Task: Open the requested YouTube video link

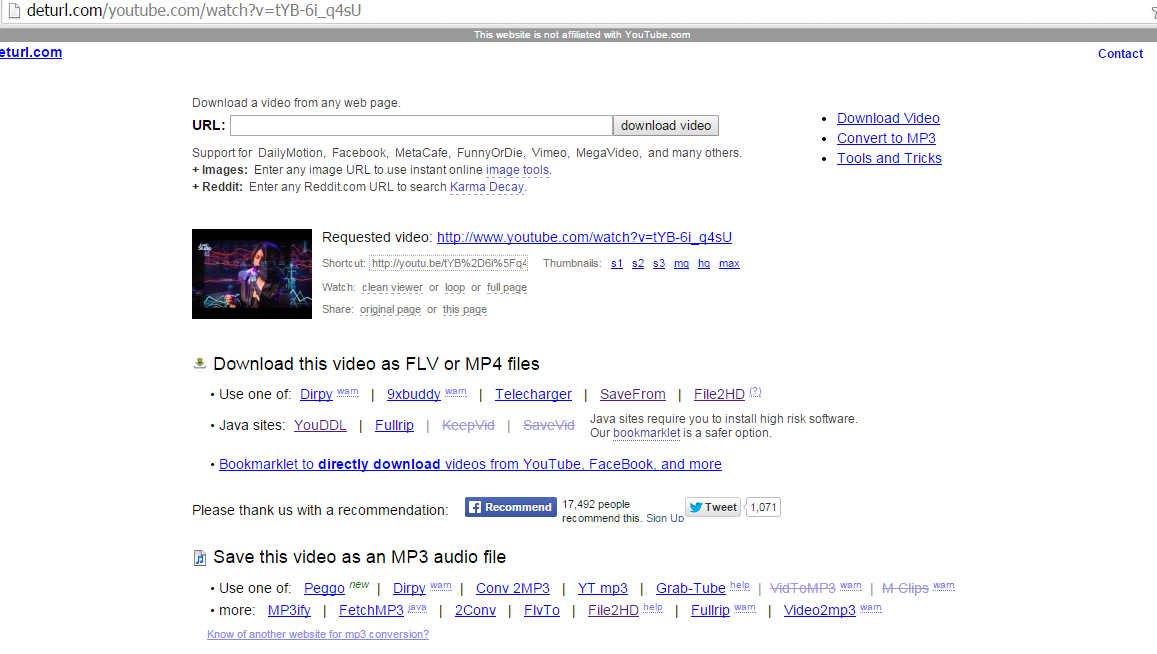Action: 584,237
